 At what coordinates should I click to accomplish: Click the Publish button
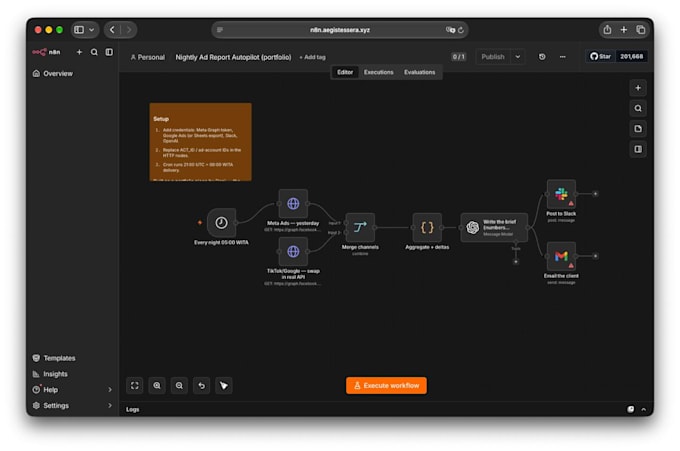493,57
